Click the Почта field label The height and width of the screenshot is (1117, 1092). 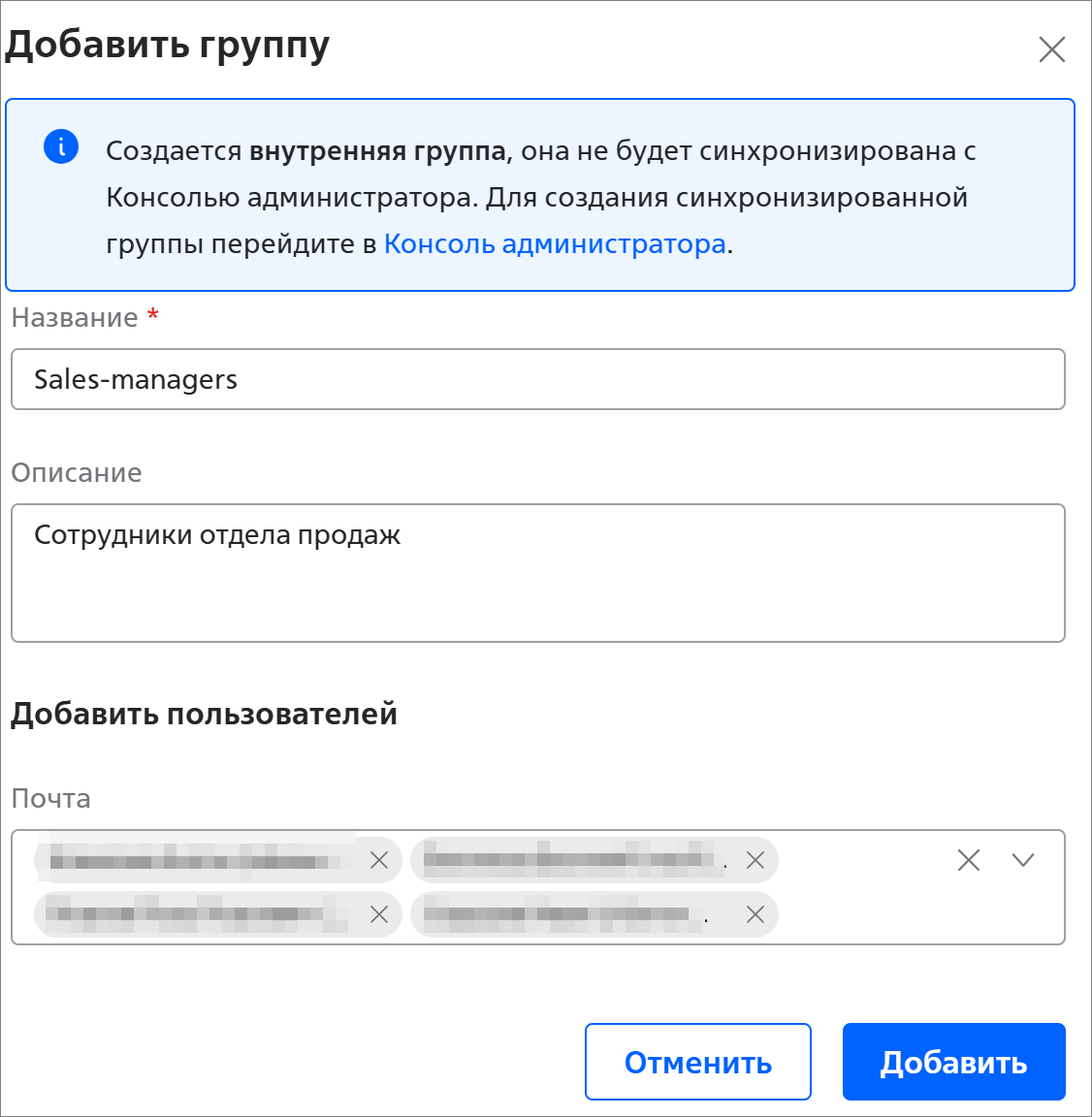pos(51,799)
